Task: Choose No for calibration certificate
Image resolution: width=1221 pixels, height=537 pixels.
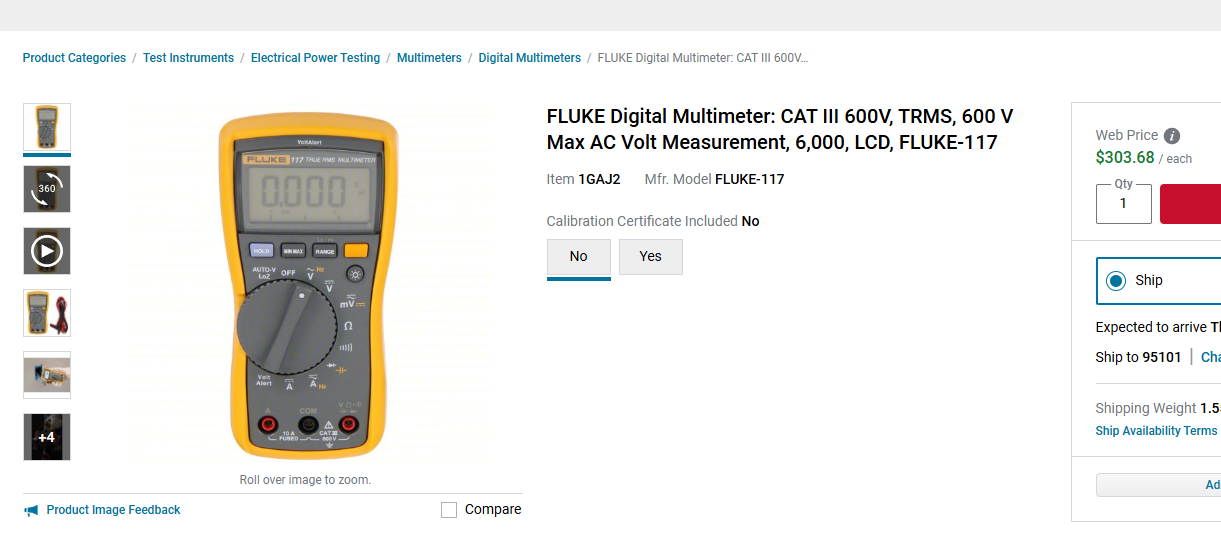Action: coord(579,257)
